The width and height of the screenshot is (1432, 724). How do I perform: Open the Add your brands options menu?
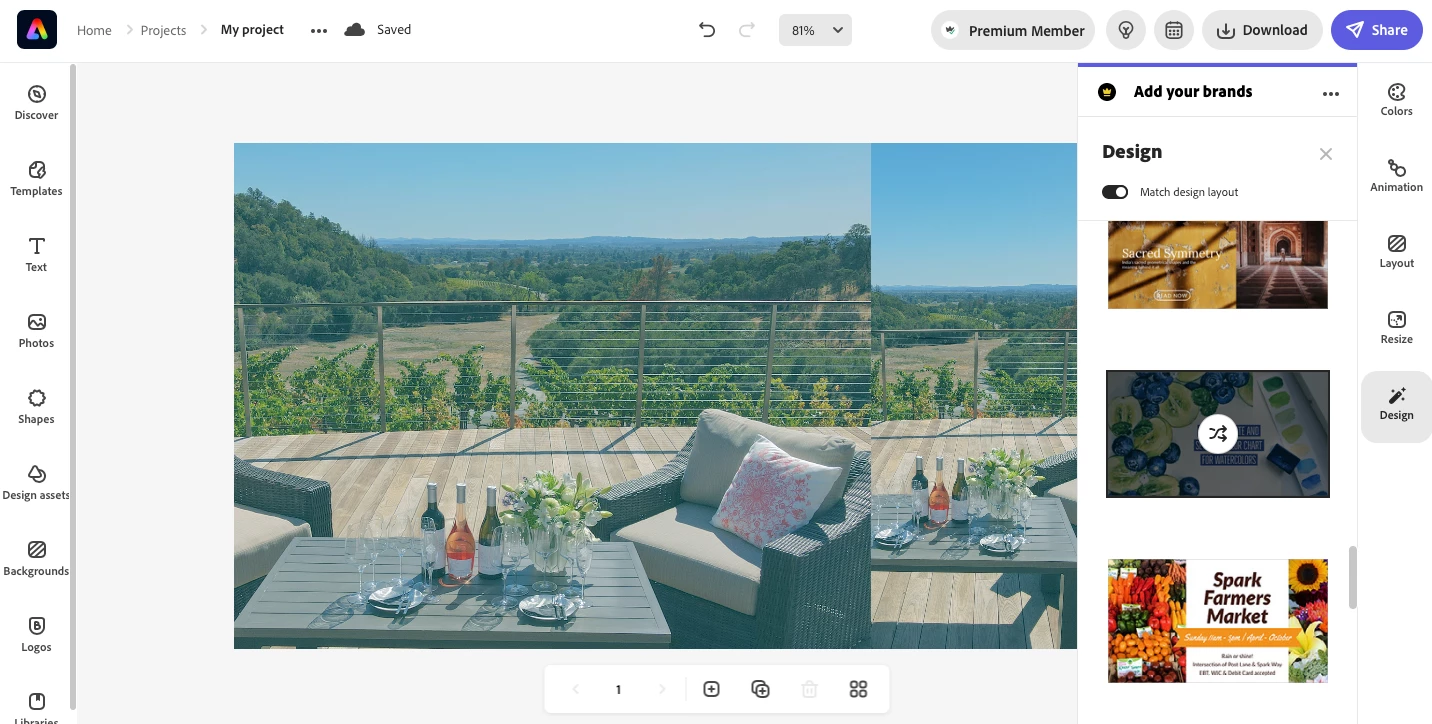tap(1330, 93)
